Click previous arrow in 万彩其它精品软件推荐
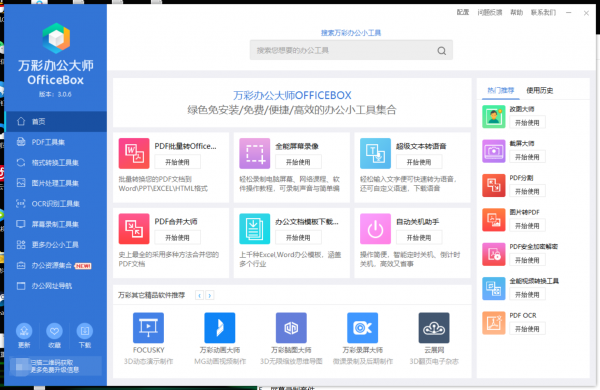Viewport: 600px width, 390px height. coord(199,295)
